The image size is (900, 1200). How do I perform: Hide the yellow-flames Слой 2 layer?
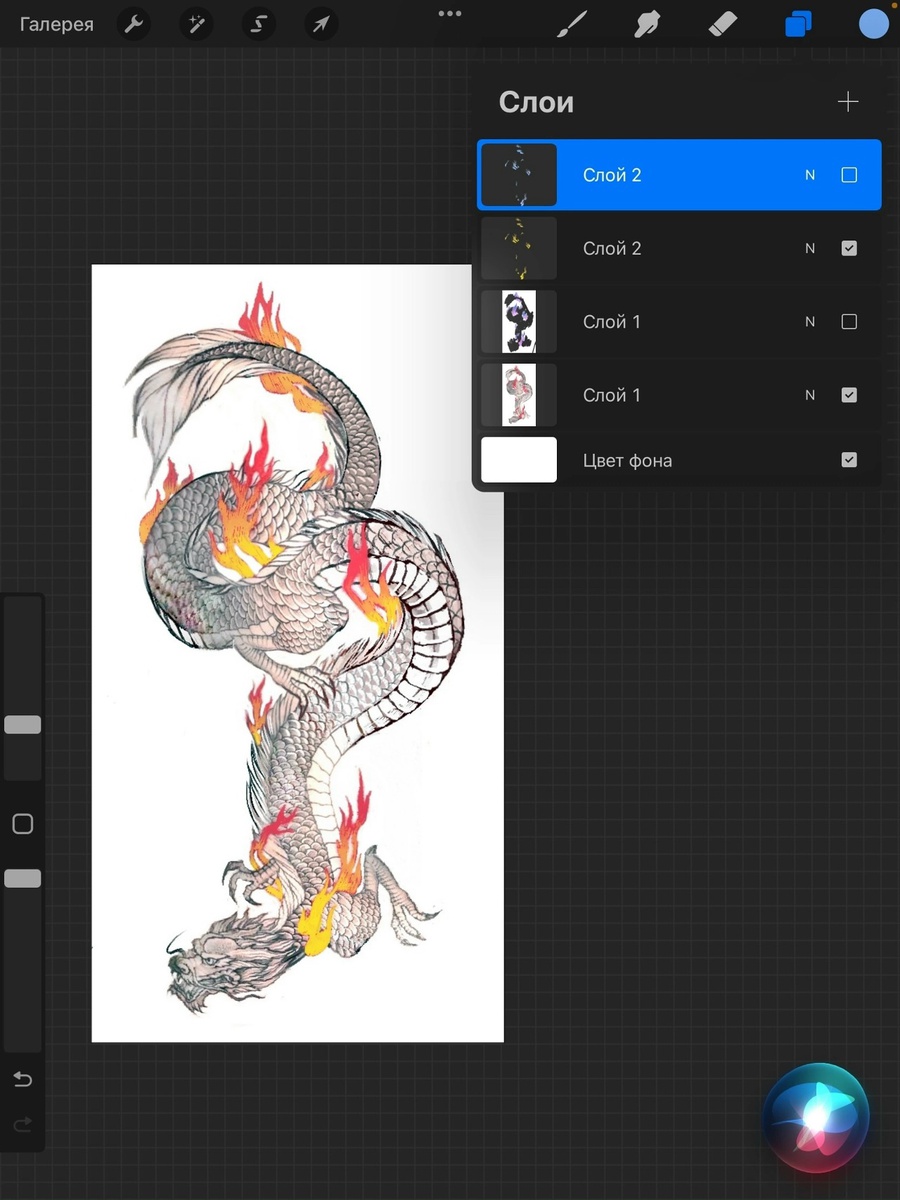pyautogui.click(x=849, y=248)
